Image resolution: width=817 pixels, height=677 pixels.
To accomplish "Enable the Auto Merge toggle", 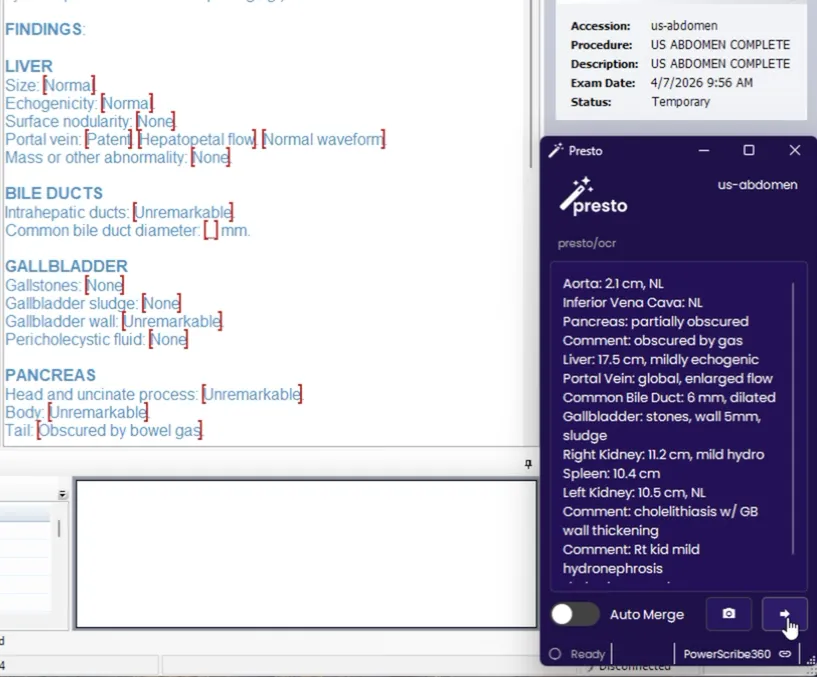I will point(574,613).
